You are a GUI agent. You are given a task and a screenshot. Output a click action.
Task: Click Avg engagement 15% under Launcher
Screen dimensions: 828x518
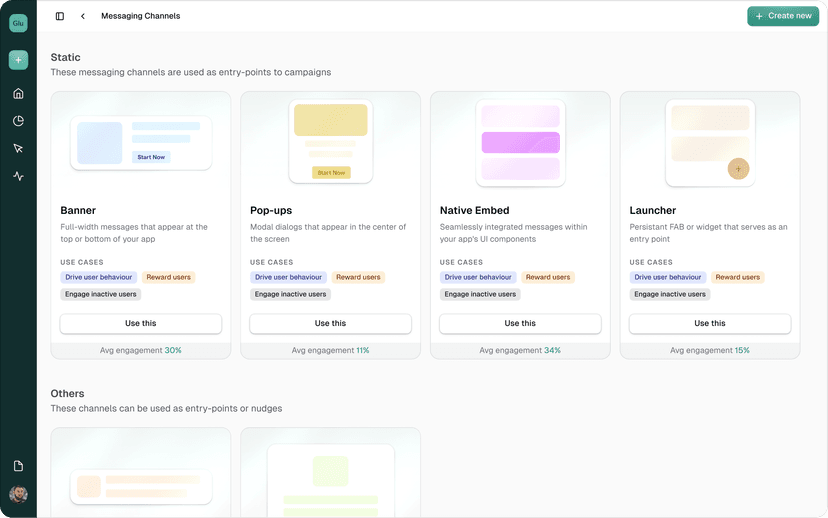point(710,351)
